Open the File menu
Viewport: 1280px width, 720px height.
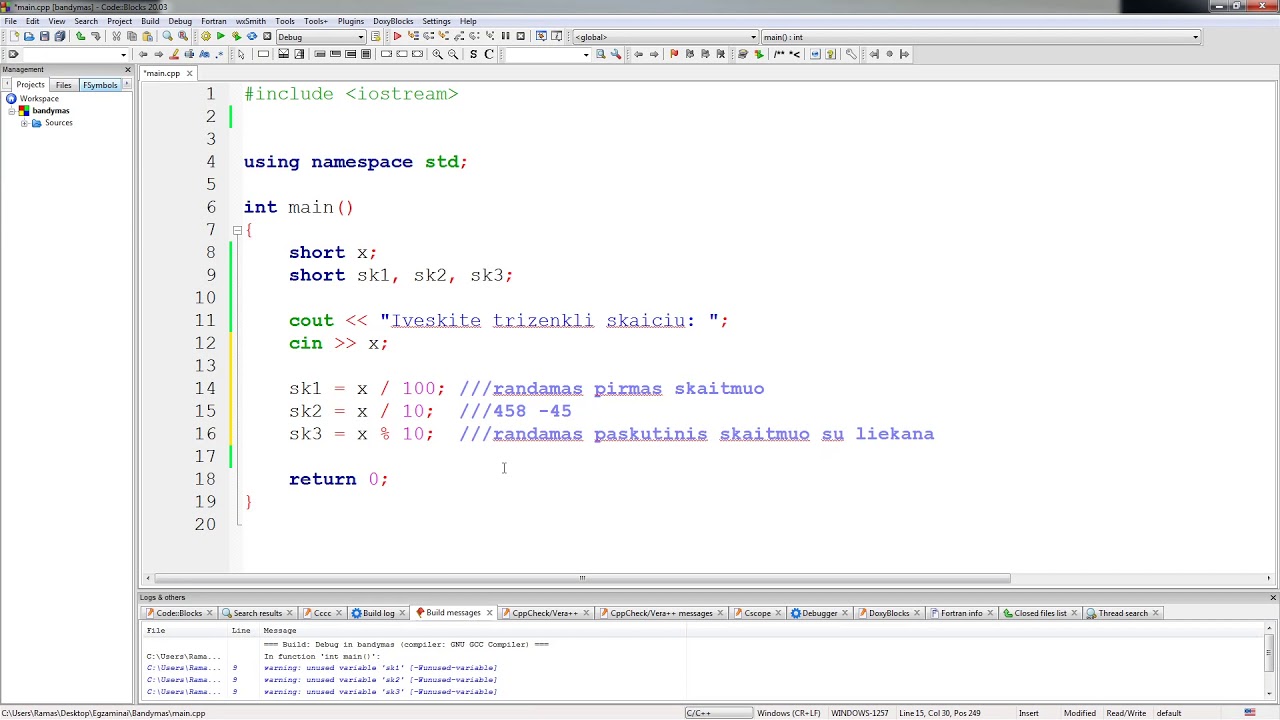(x=10, y=21)
